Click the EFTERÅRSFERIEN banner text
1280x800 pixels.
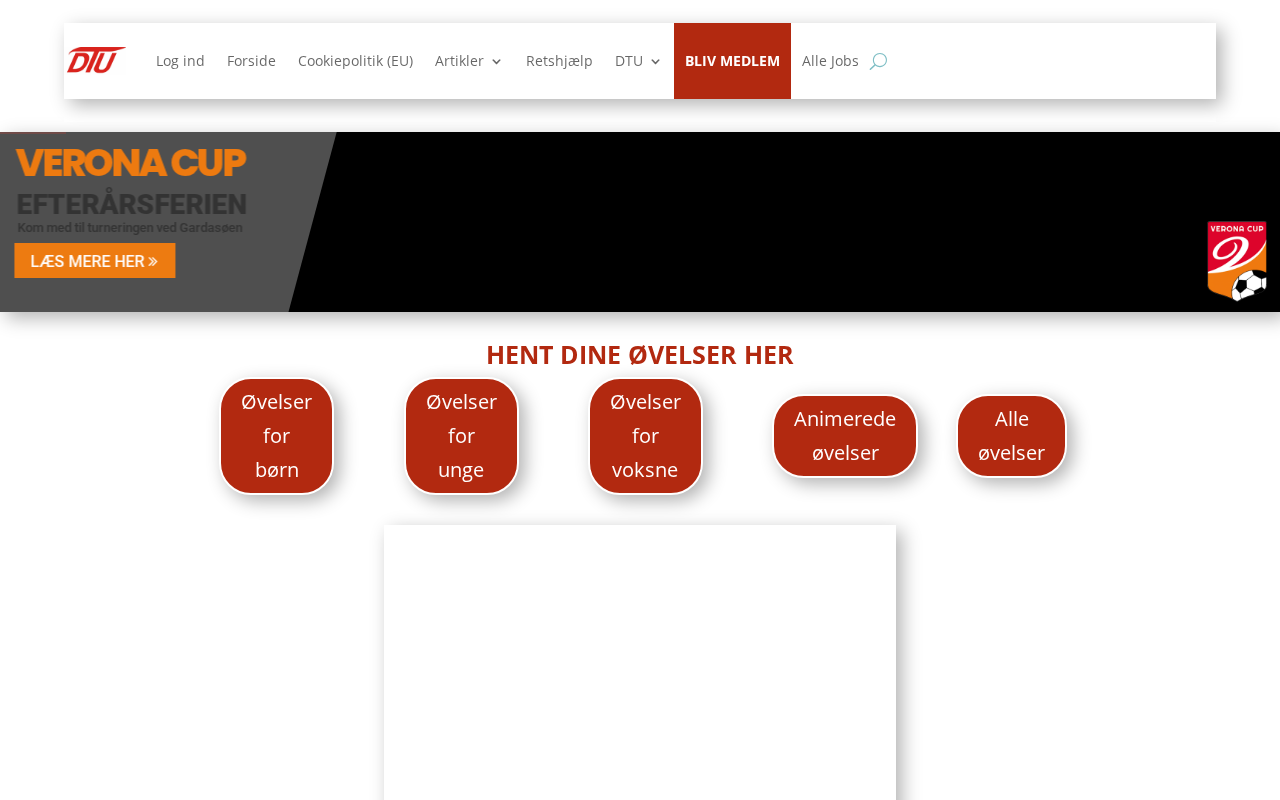pyautogui.click(x=132, y=204)
